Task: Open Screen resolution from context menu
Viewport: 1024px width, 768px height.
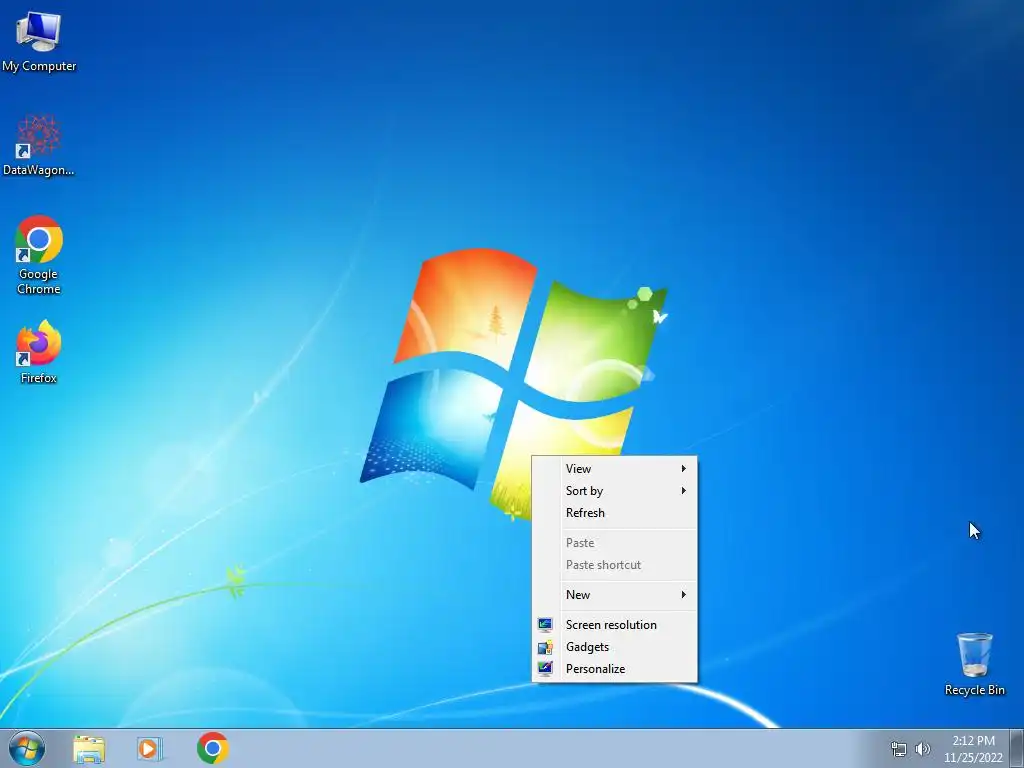Action: click(615, 624)
